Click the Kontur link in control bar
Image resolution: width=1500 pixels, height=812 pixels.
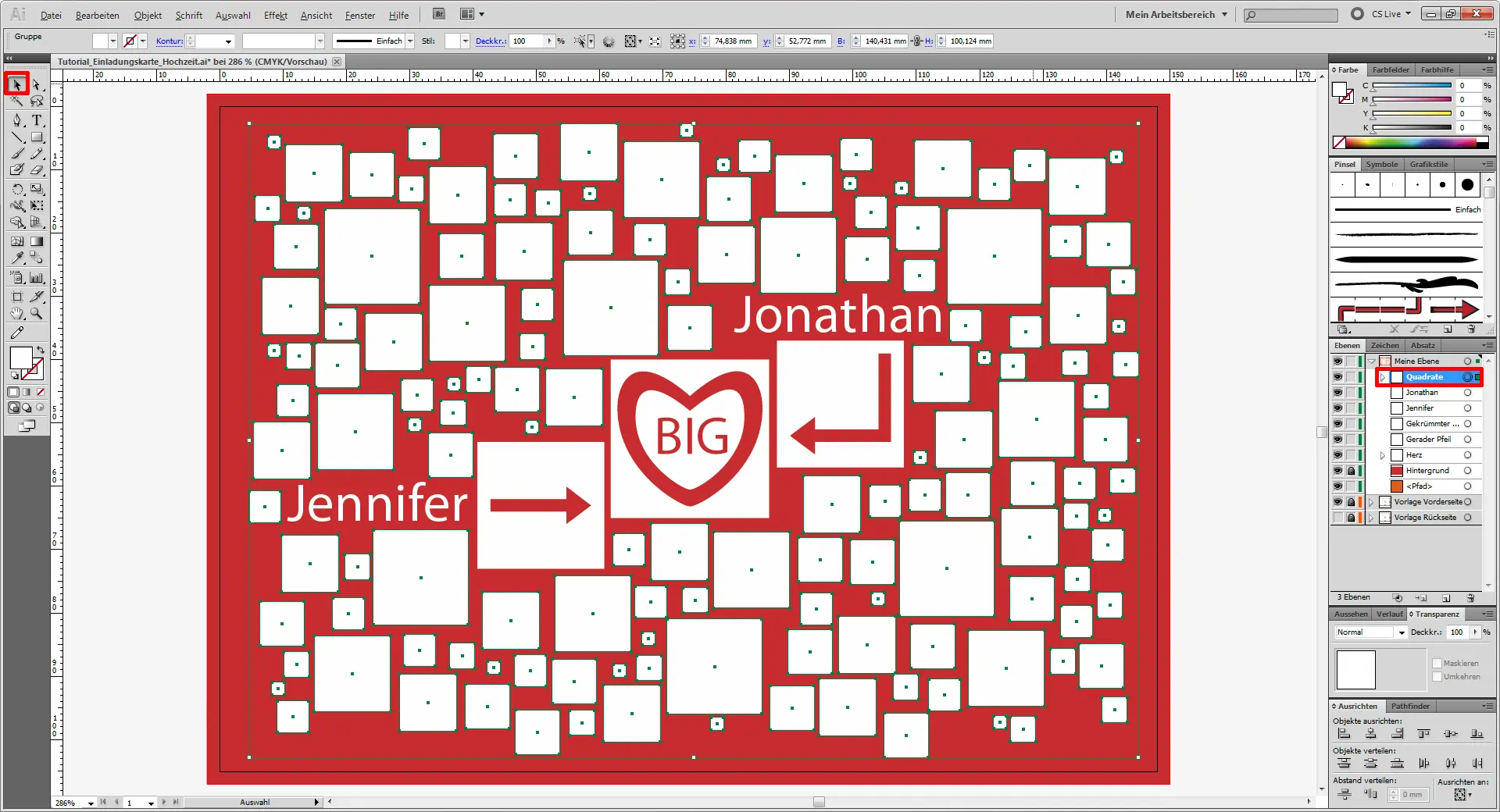pyautogui.click(x=169, y=41)
